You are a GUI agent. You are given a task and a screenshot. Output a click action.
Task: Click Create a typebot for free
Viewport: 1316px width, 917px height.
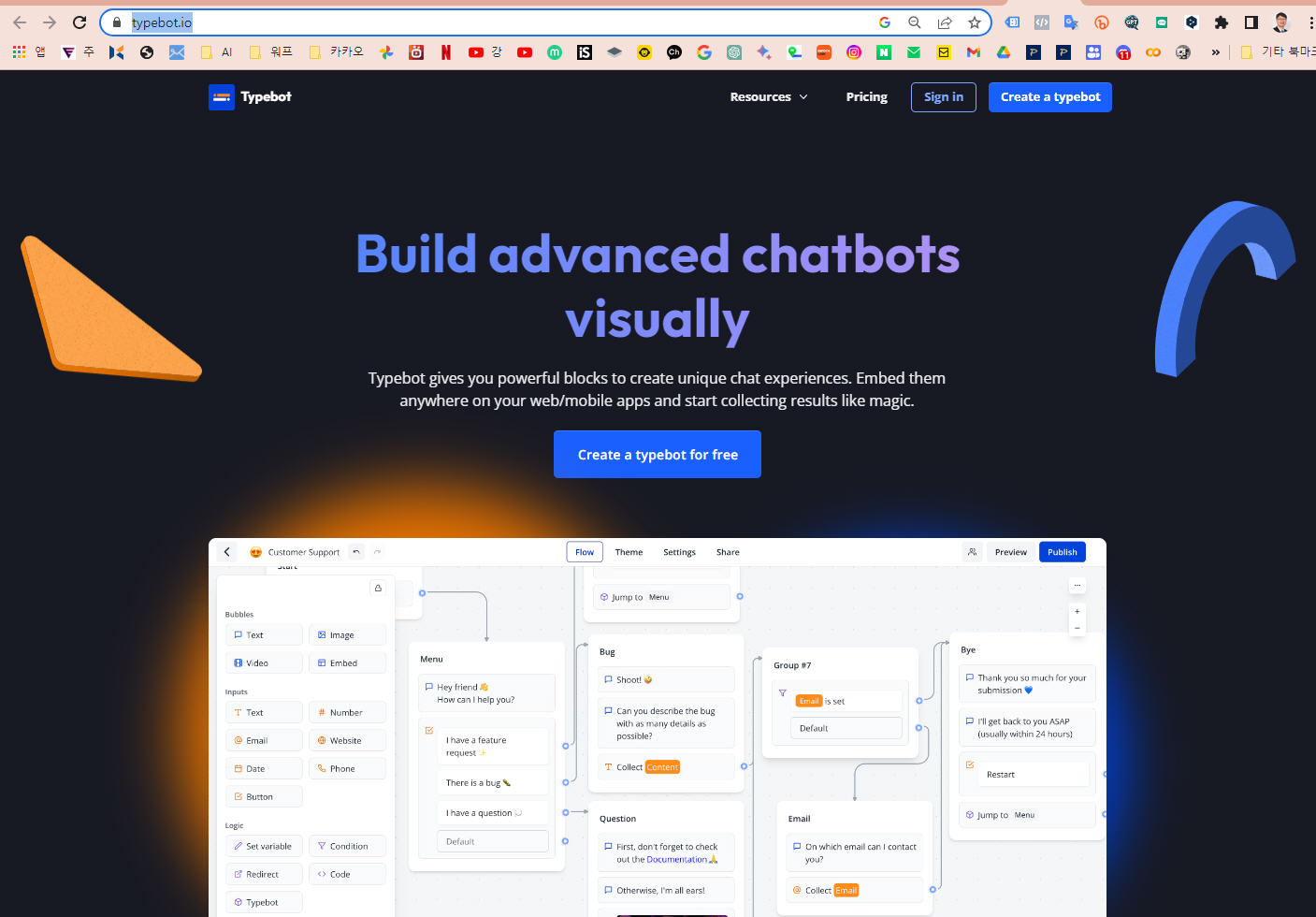point(658,455)
